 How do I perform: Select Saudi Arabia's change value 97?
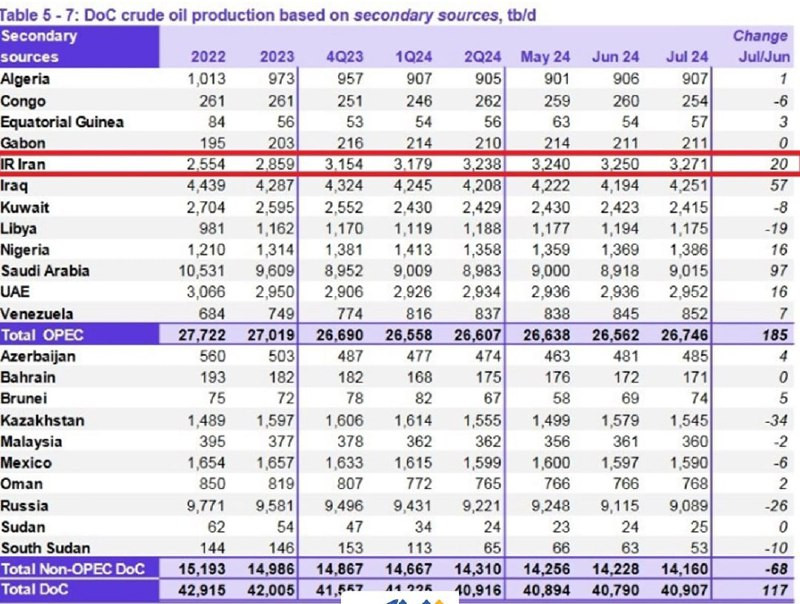779,270
